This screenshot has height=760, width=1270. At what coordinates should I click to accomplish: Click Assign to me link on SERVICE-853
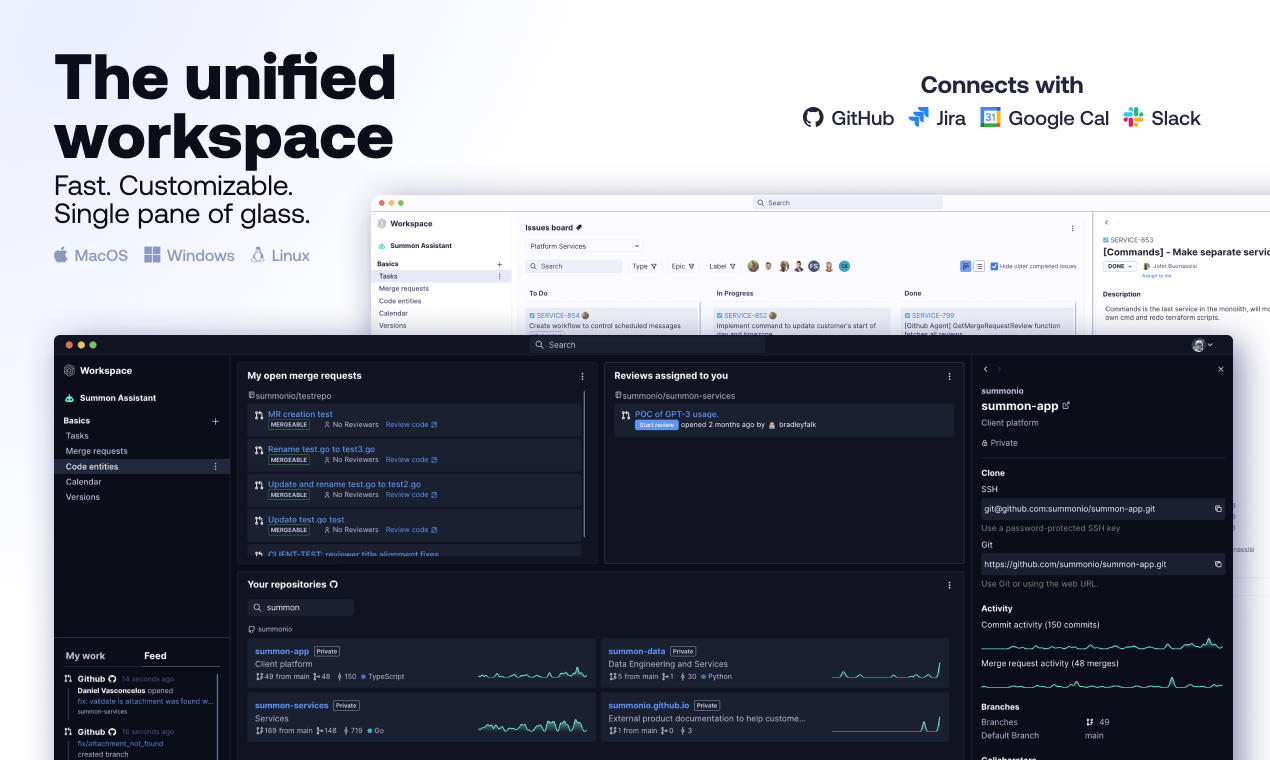coord(1156,275)
